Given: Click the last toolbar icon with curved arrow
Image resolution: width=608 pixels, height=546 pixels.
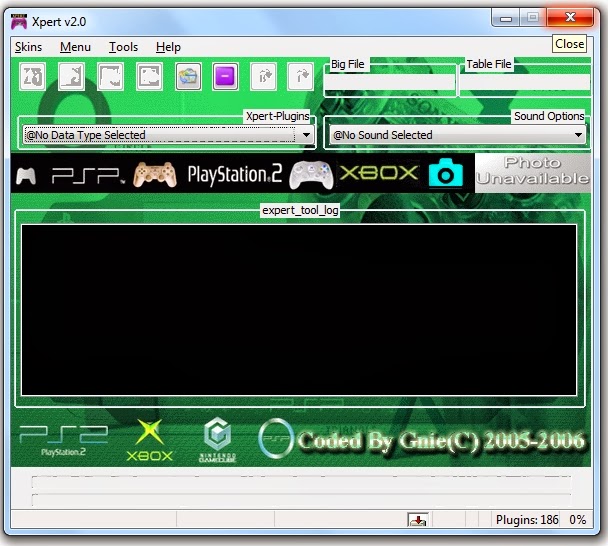Looking at the screenshot, I should [301, 76].
